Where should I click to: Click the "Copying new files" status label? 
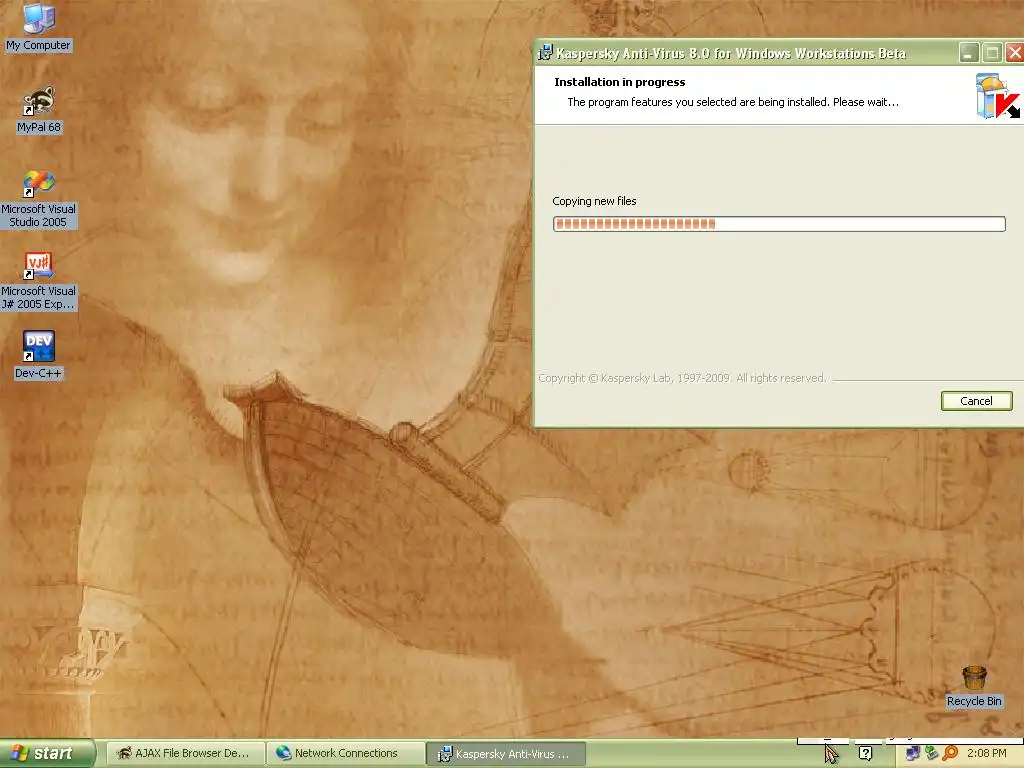[594, 201]
